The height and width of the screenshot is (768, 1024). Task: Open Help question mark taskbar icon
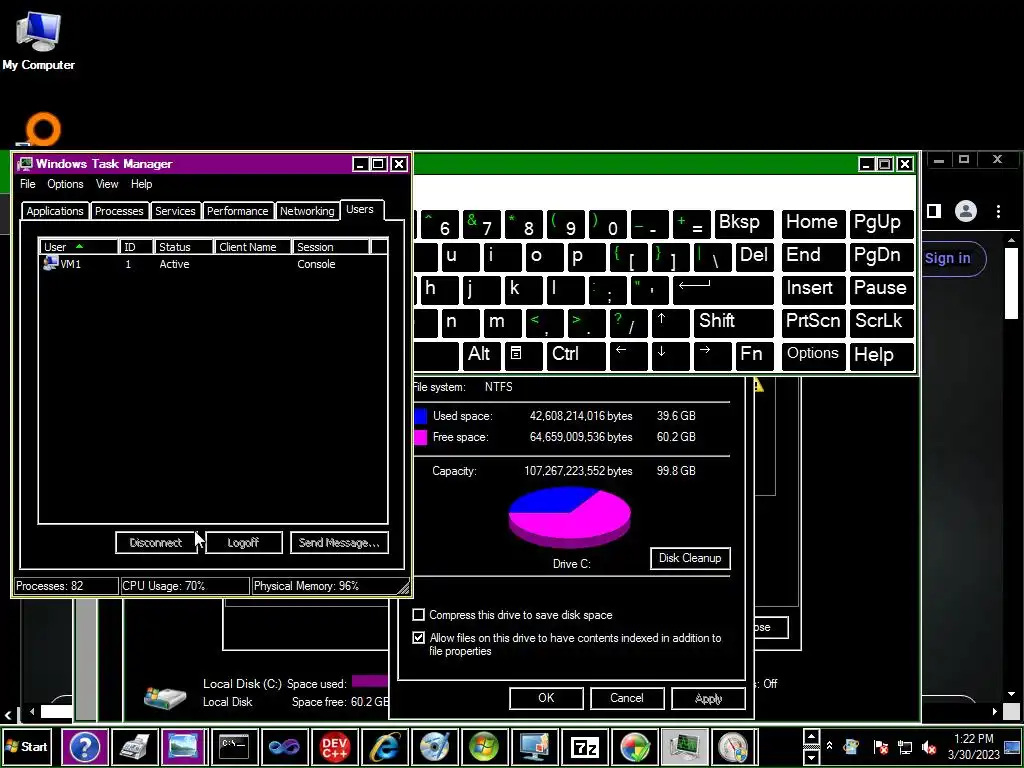[x=84, y=746]
